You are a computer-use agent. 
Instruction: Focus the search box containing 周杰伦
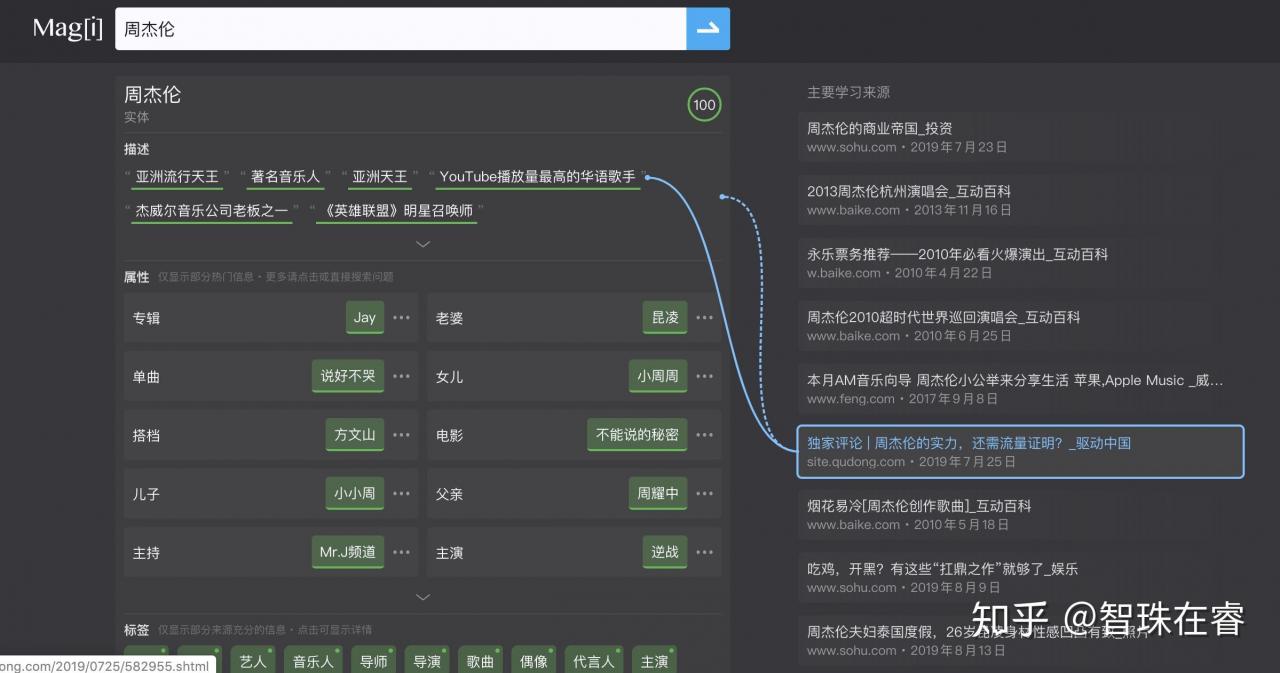[x=400, y=29]
